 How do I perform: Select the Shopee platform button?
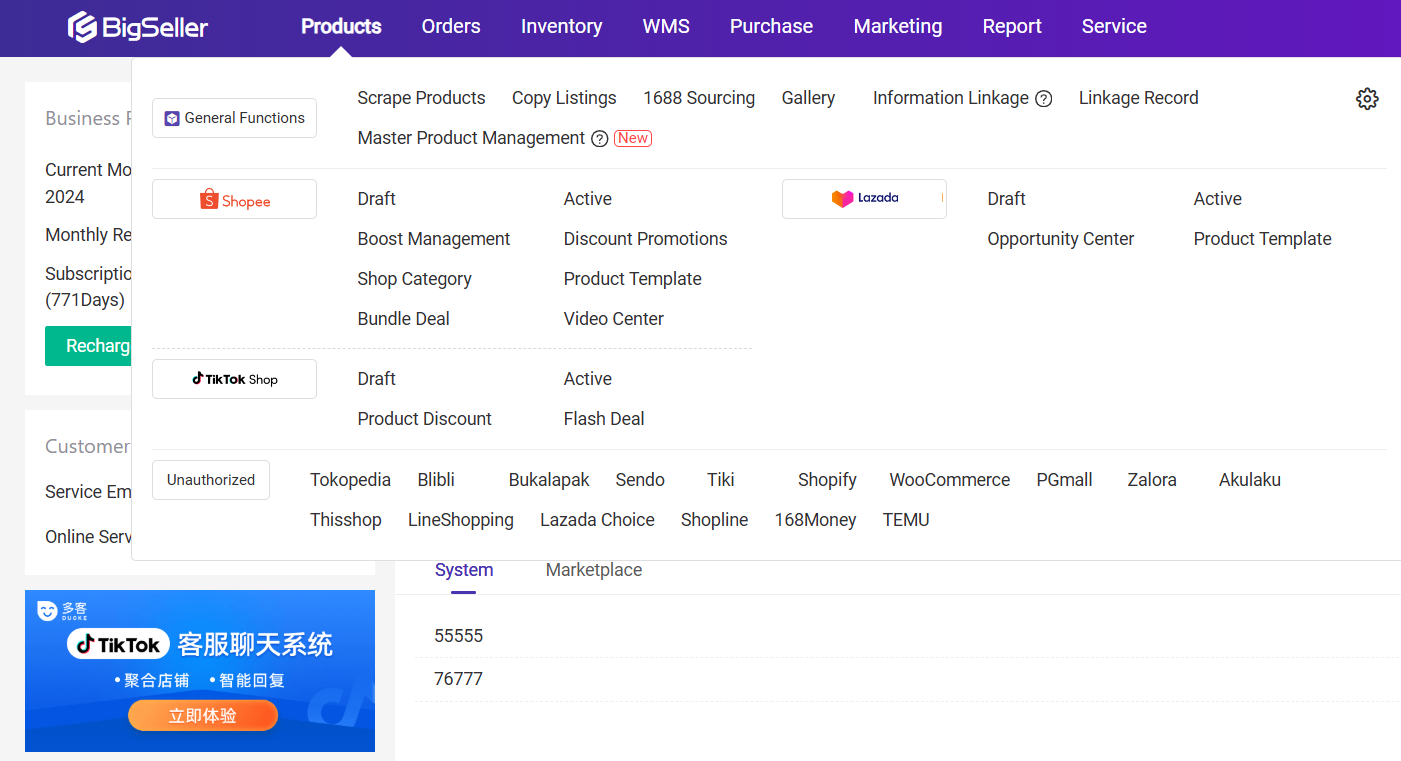pyautogui.click(x=234, y=200)
